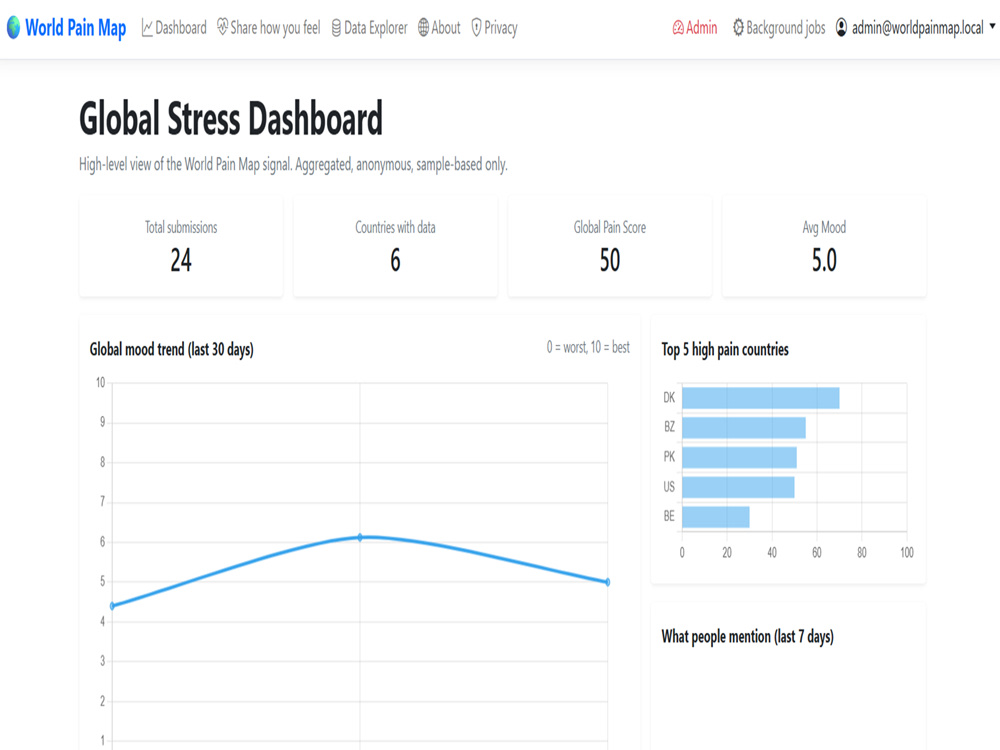1000x750 pixels.
Task: Open the Privacy page
Action: point(494,28)
